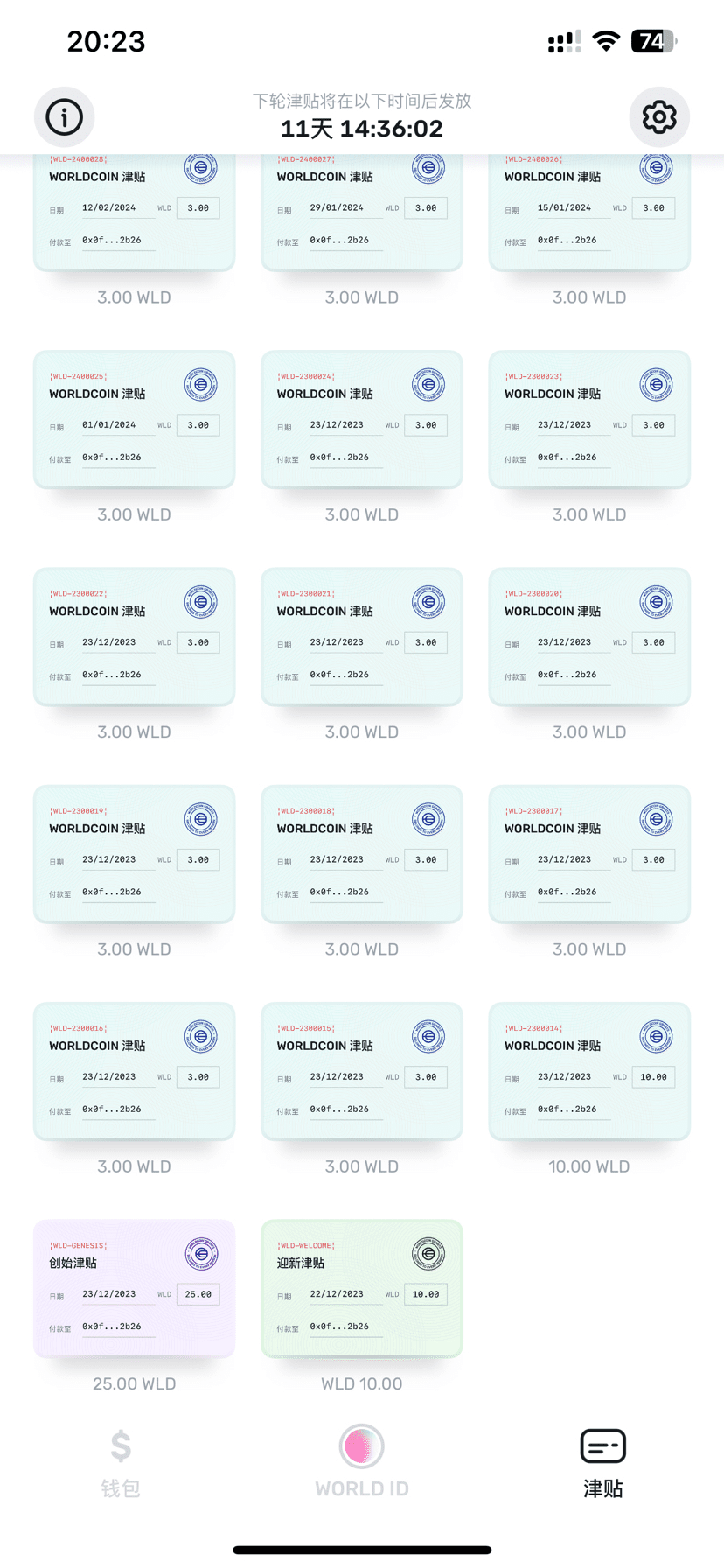Click the seal stamp on card WLD-2300018
The image size is (724, 1568).
coord(428,819)
